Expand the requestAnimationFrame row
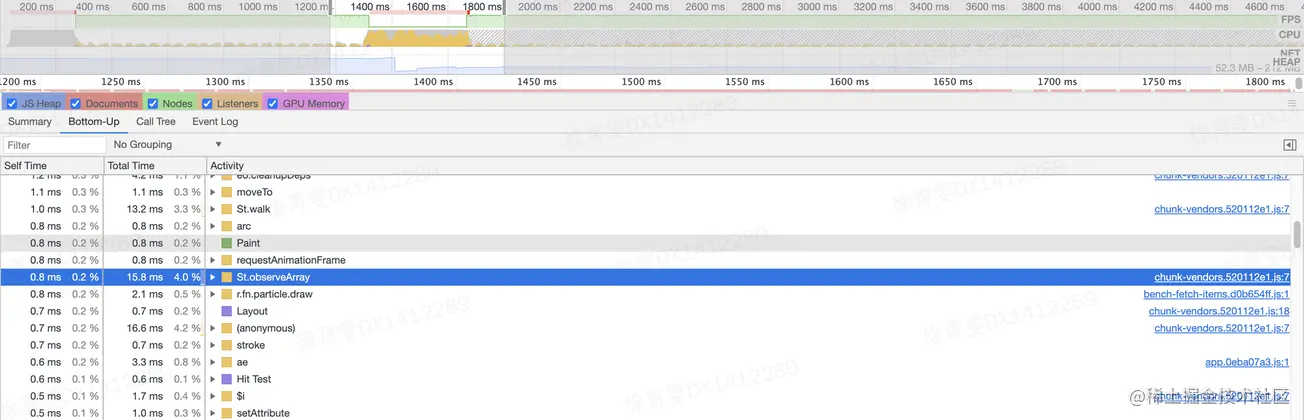 pos(212,260)
